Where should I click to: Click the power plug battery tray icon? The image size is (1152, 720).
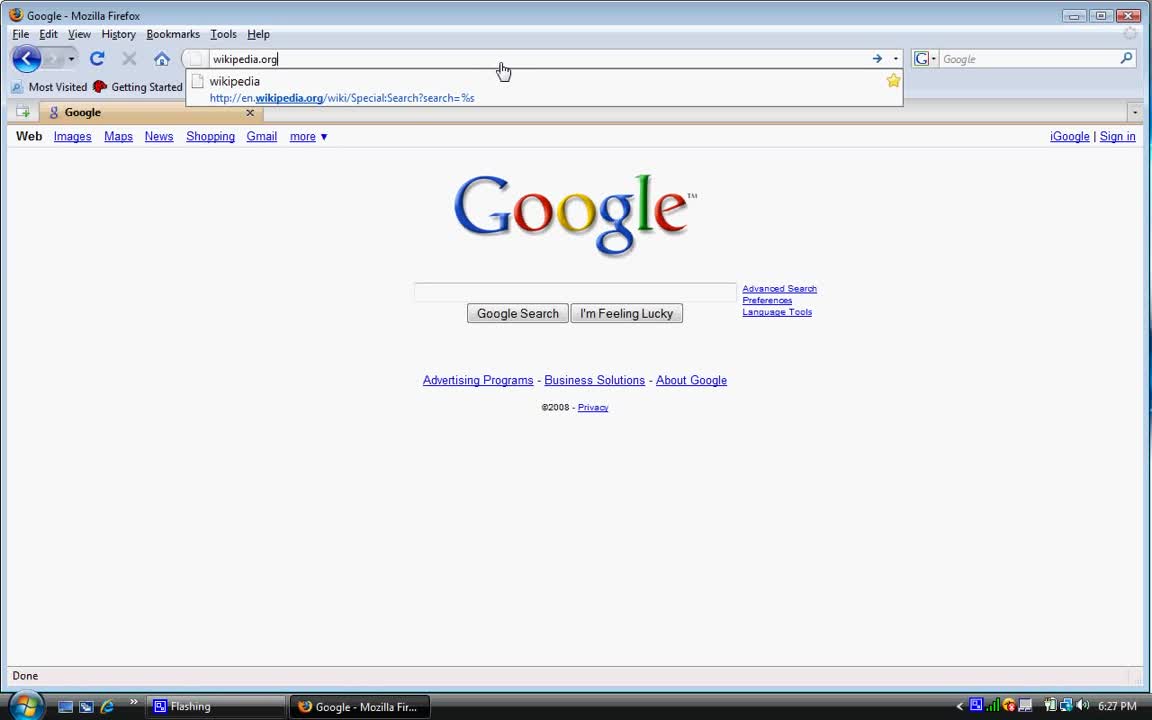(1050, 705)
